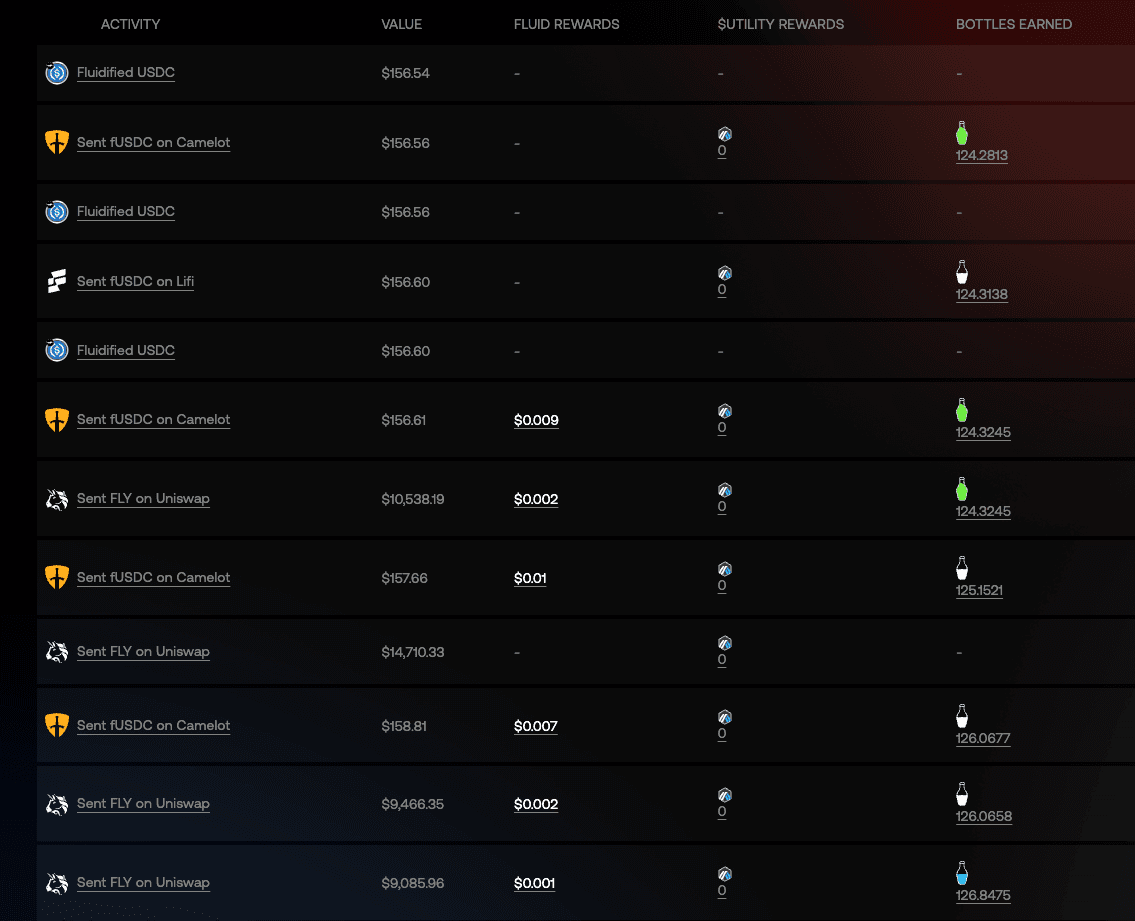Click the Camelot icon in the $157.66 row
This screenshot has width=1135, height=921.
[56, 577]
